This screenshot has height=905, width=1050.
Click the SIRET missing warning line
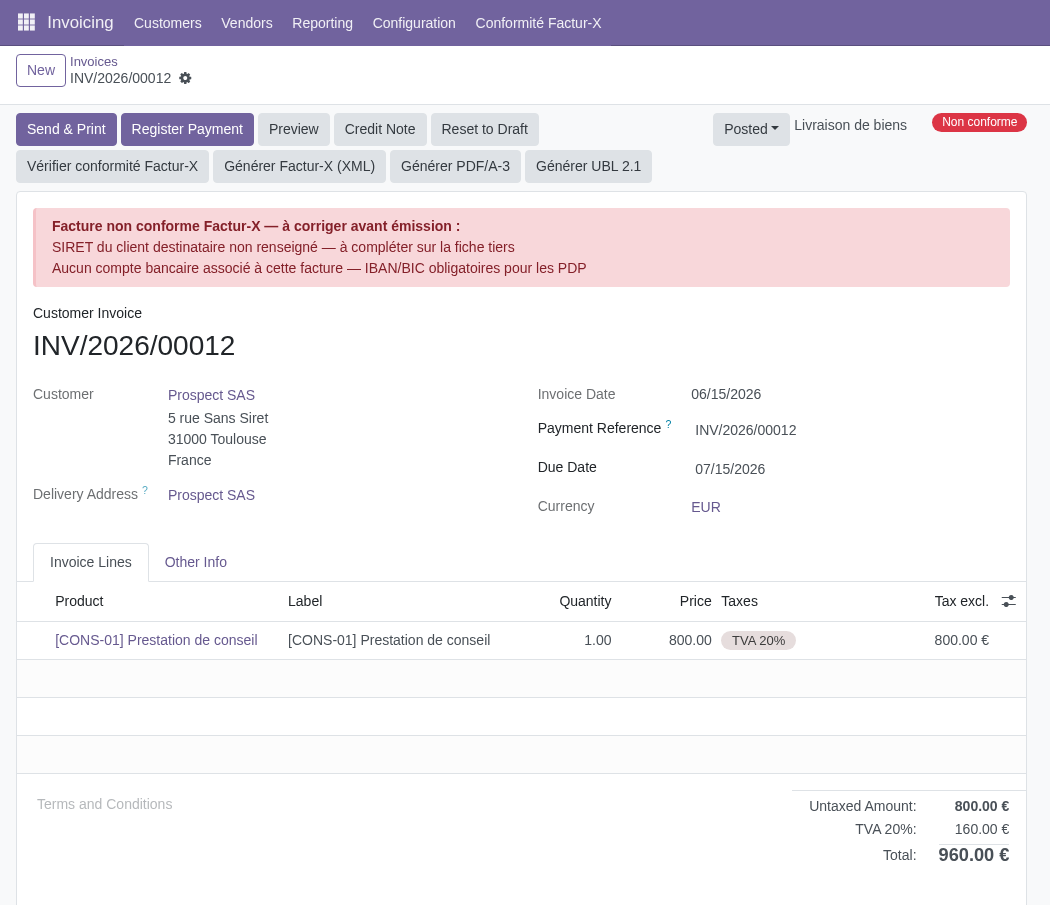[283, 247]
